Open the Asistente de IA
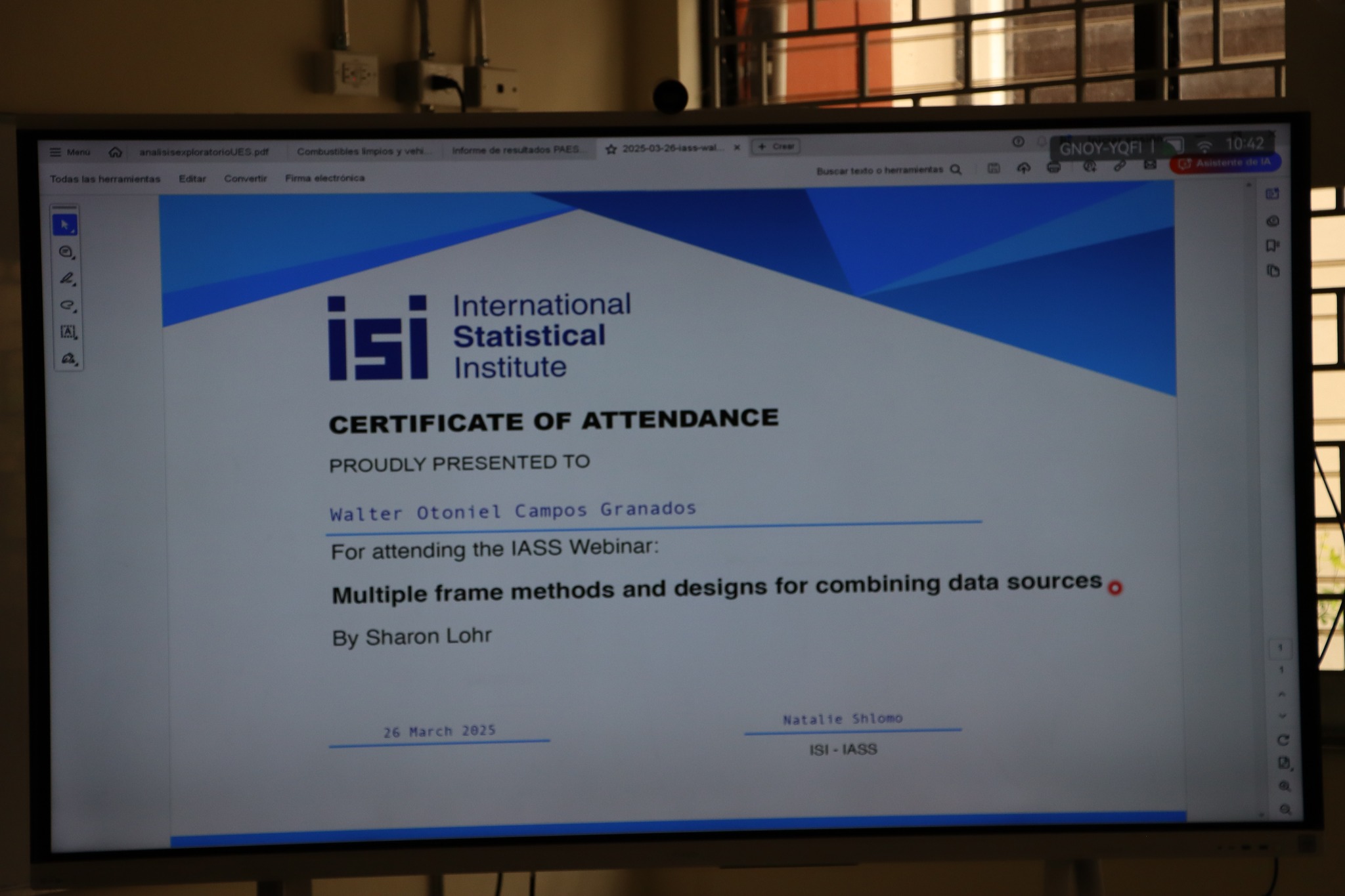Viewport: 1345px width, 896px height. (1225, 163)
